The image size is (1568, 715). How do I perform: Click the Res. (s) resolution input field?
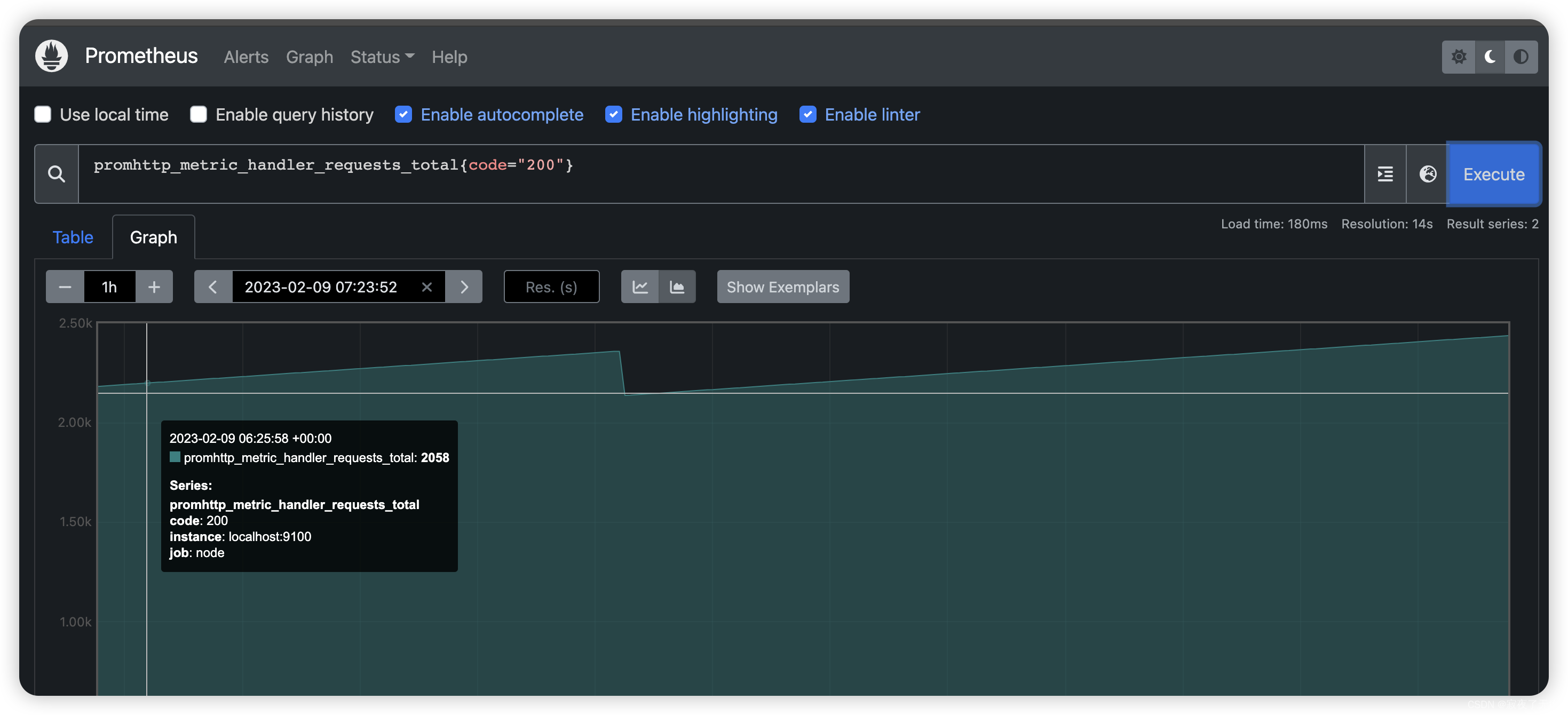552,287
